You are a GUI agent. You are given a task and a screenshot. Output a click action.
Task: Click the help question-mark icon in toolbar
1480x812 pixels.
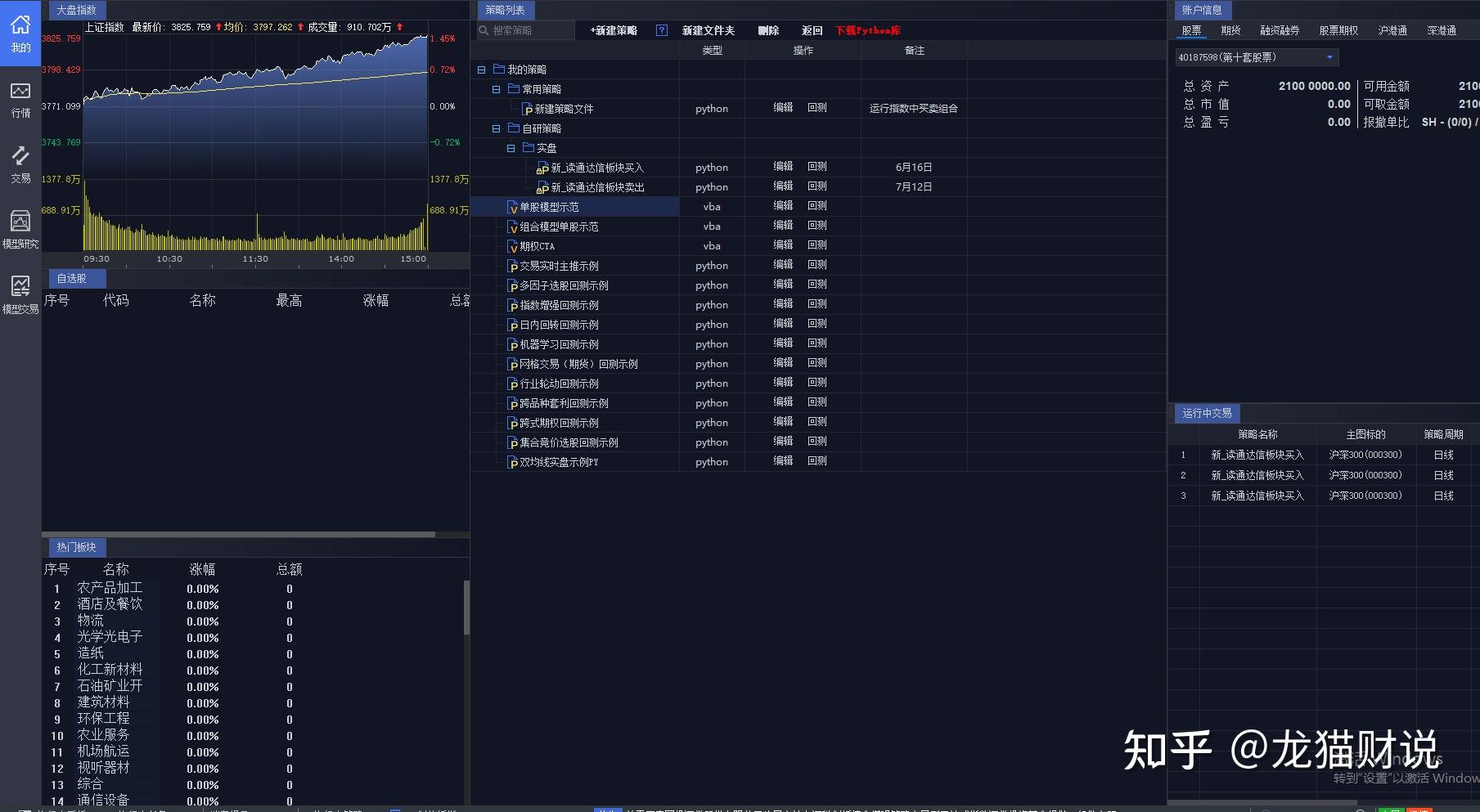pyautogui.click(x=661, y=29)
